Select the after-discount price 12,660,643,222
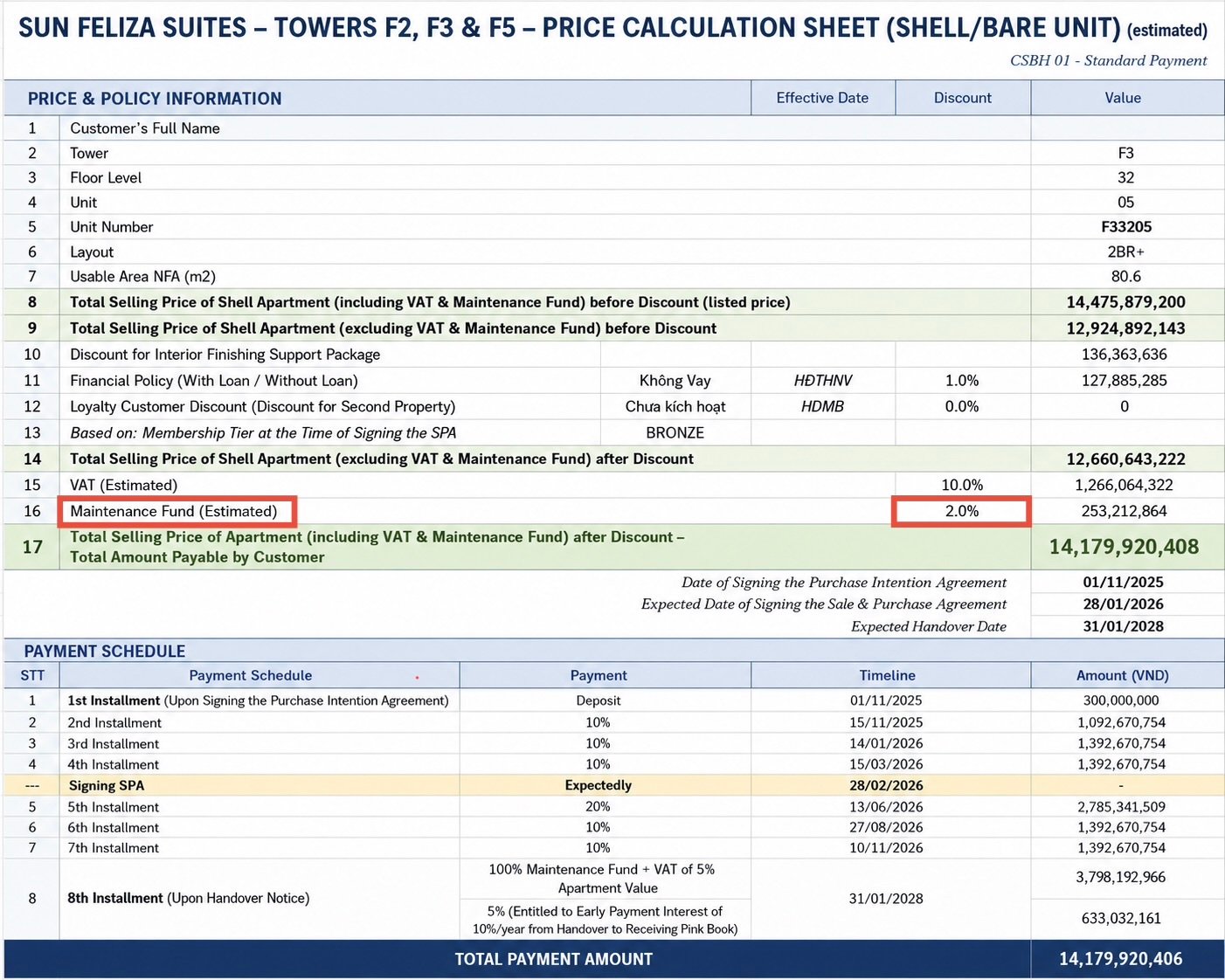The width and height of the screenshot is (1225, 980). tap(1125, 459)
